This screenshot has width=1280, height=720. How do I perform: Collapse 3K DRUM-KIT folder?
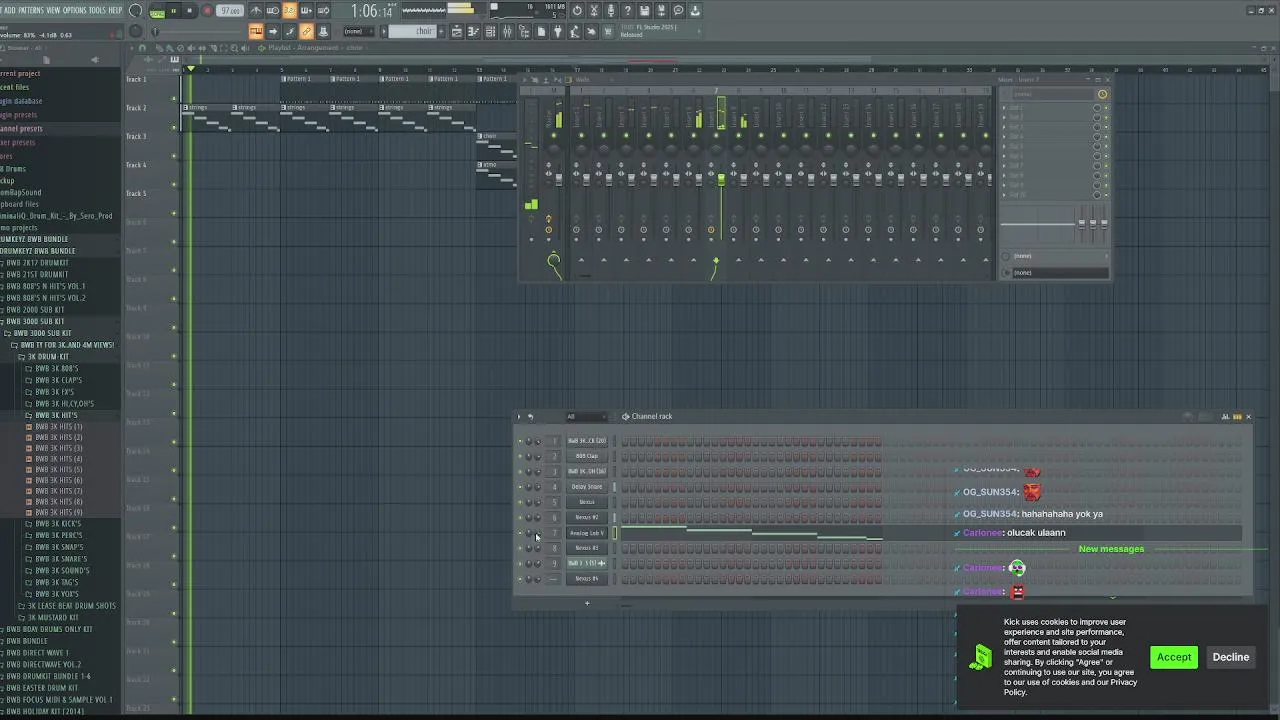point(46,357)
